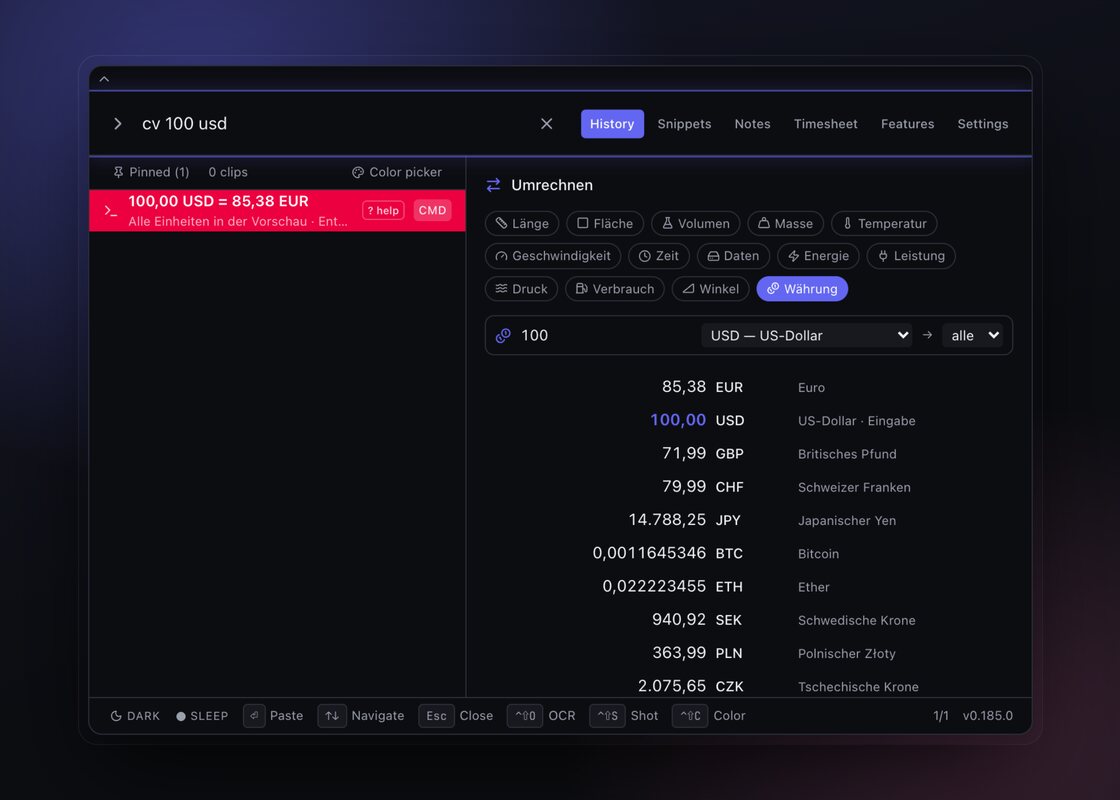Open the 'USD — US-Dollar' source currency dropdown
Screen dimensions: 1120x800
pos(807,336)
